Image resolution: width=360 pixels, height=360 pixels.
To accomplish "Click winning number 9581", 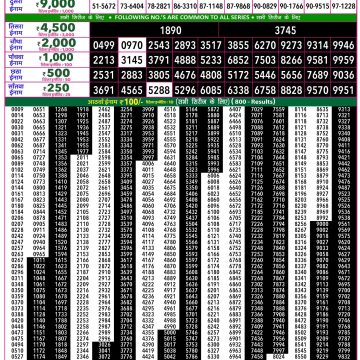I will 317,60.
